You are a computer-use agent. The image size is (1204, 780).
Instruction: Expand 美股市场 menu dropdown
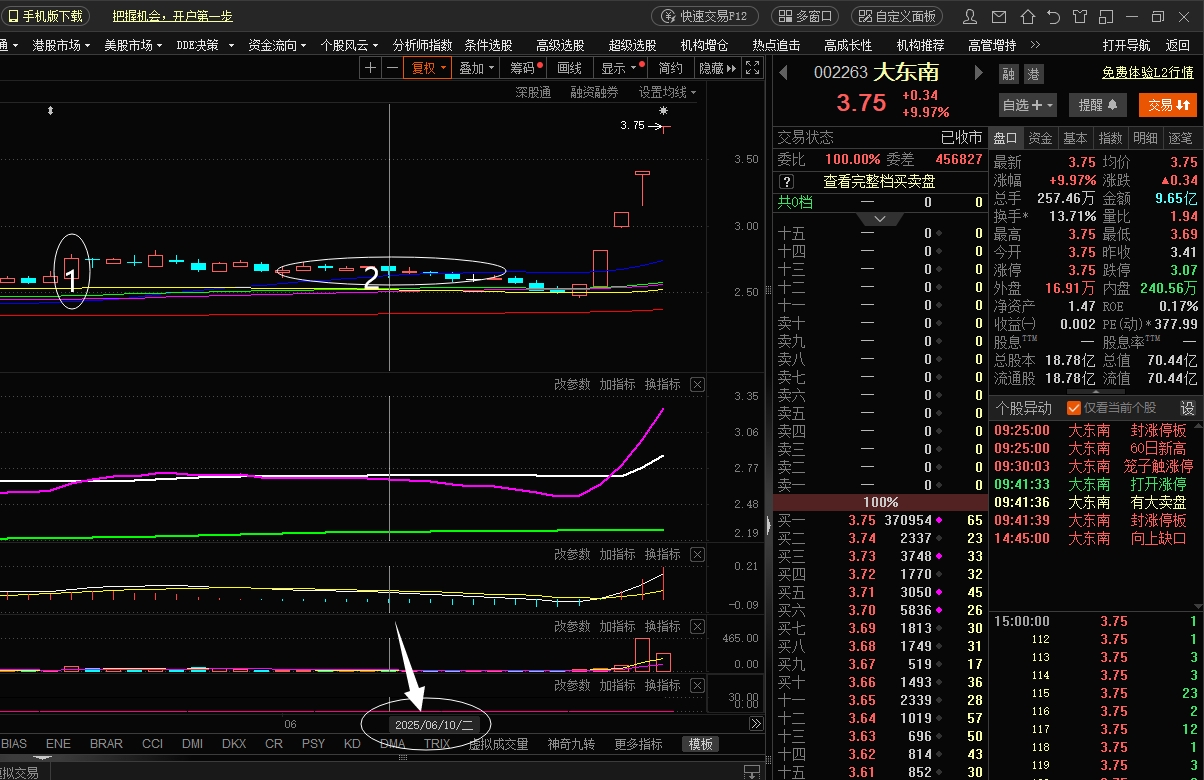point(133,45)
